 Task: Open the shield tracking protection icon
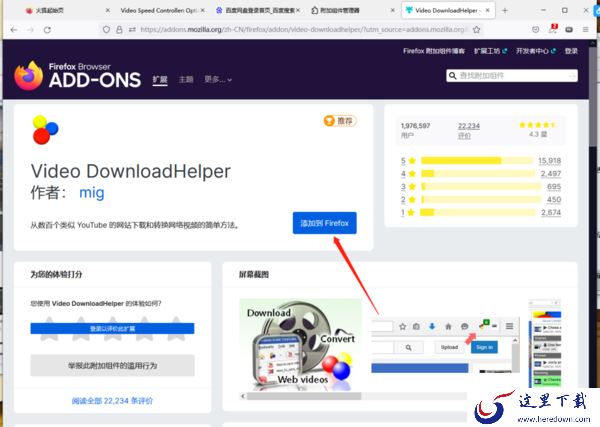(x=106, y=29)
